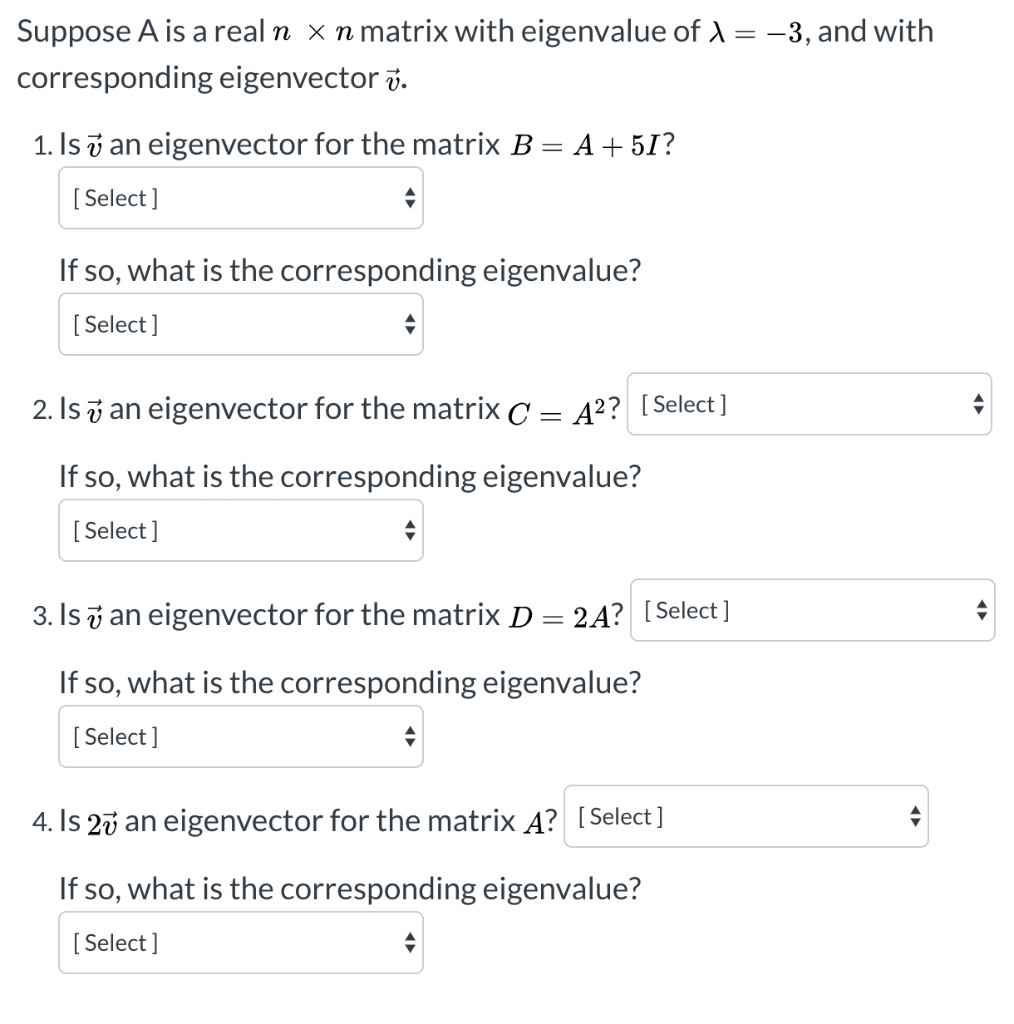This screenshot has width=1014, height=1024.
Task: Open the Select dropdown next to C = A²
Action: (808, 404)
